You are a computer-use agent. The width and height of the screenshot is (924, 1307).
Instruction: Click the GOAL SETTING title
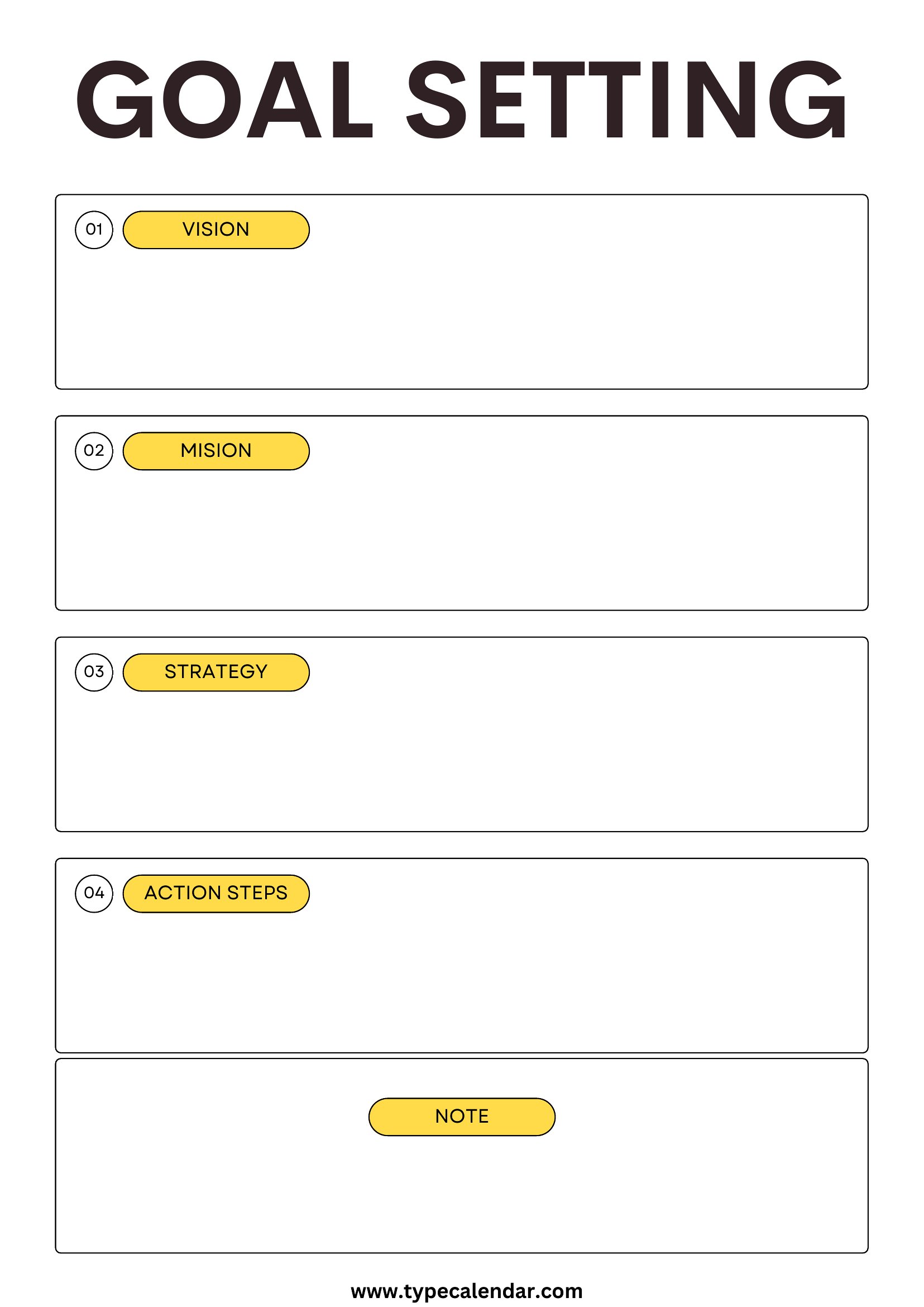(461, 99)
